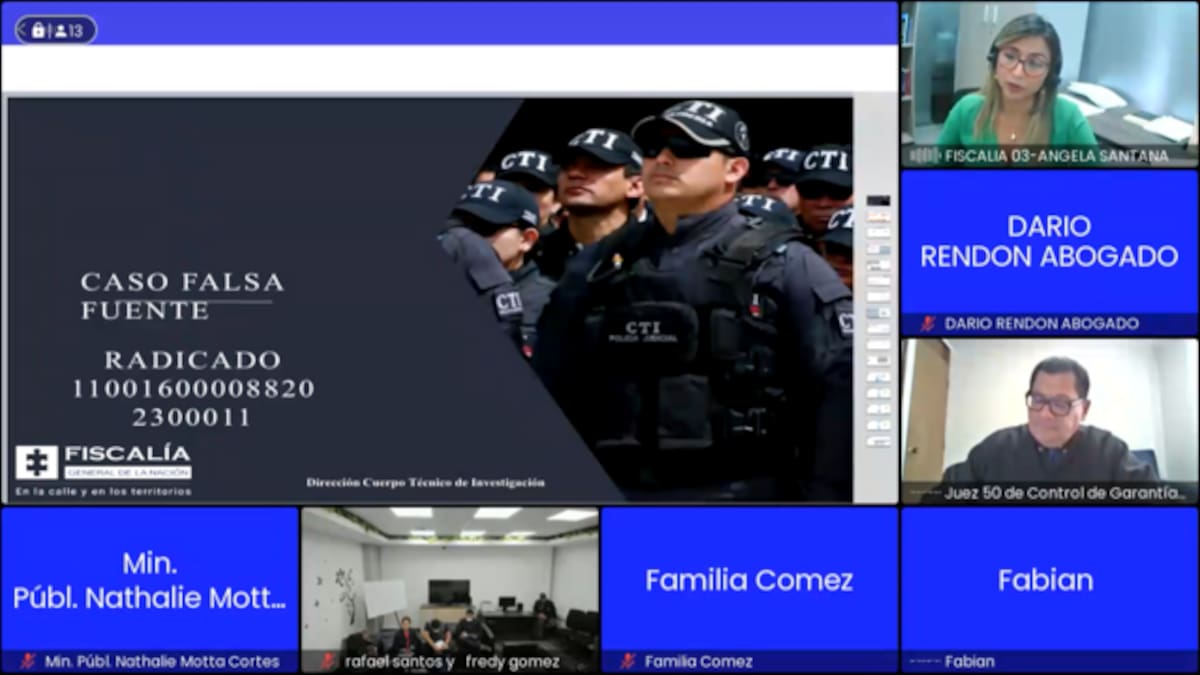Click audio wave indicator for Angela Santana

(923, 156)
